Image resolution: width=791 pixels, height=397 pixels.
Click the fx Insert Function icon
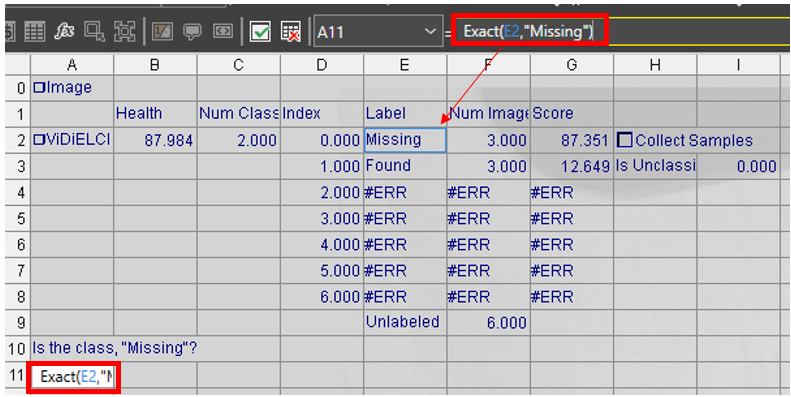click(x=65, y=32)
